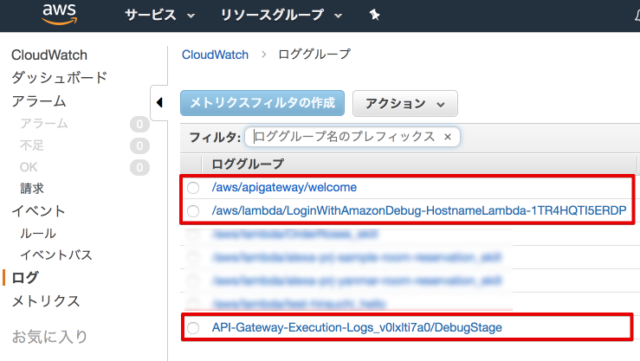The image size is (640, 361).
Task: Click メトリクスフィルタの作成 button
Action: (x=262, y=103)
